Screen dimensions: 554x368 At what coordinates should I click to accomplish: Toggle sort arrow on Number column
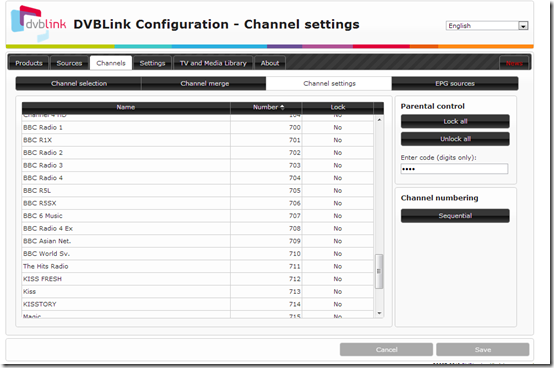coord(282,107)
